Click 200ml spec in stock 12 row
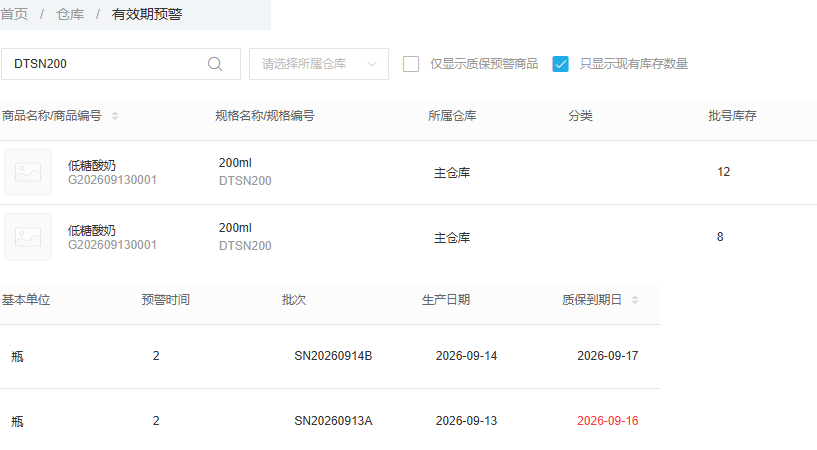 pyautogui.click(x=235, y=163)
